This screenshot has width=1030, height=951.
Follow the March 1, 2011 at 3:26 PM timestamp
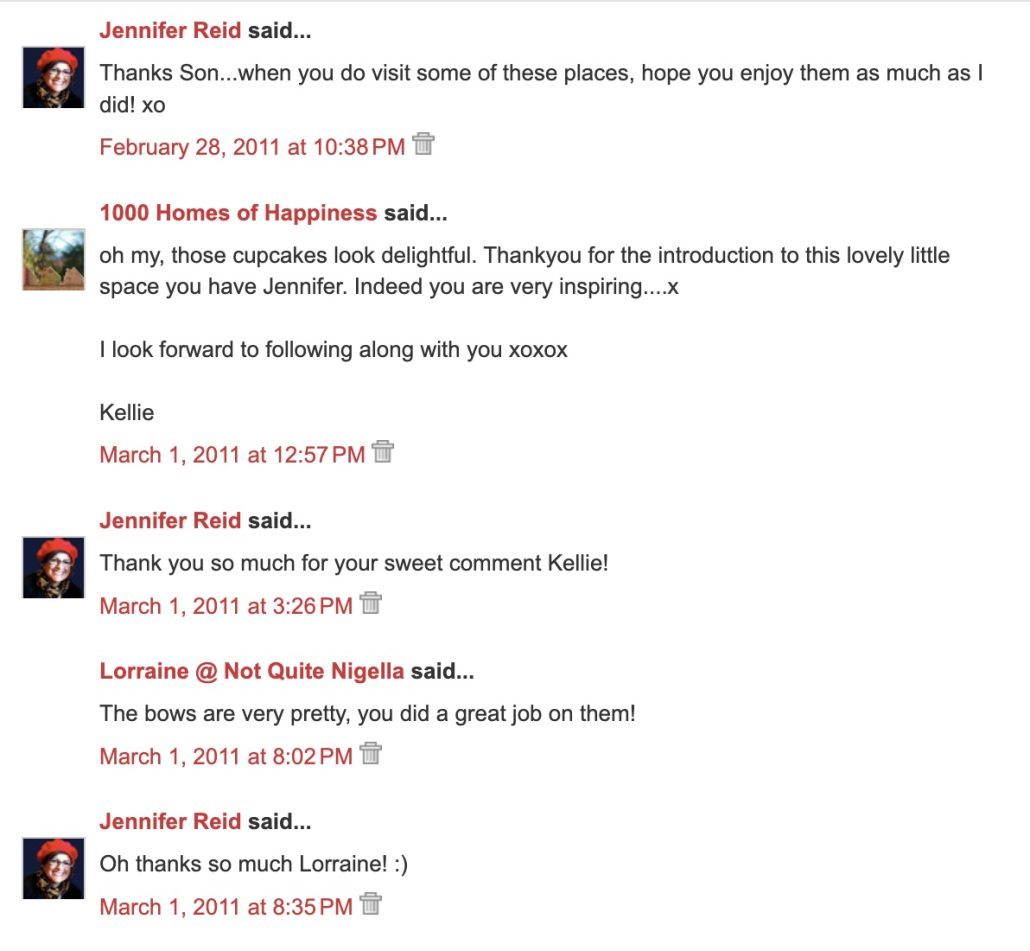coord(226,606)
